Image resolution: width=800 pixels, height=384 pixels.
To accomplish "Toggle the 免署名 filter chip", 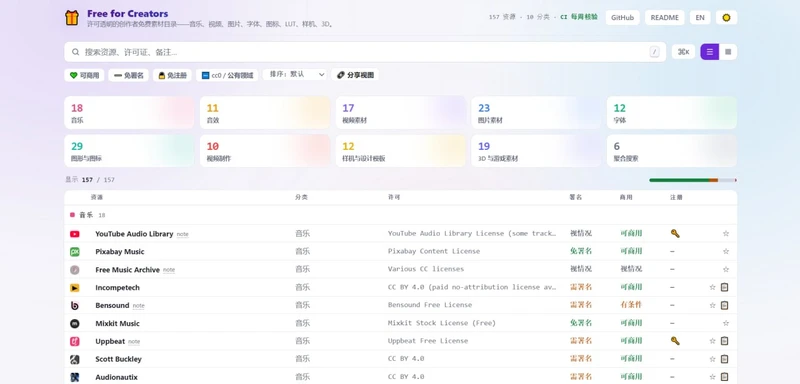I will pyautogui.click(x=129, y=75).
